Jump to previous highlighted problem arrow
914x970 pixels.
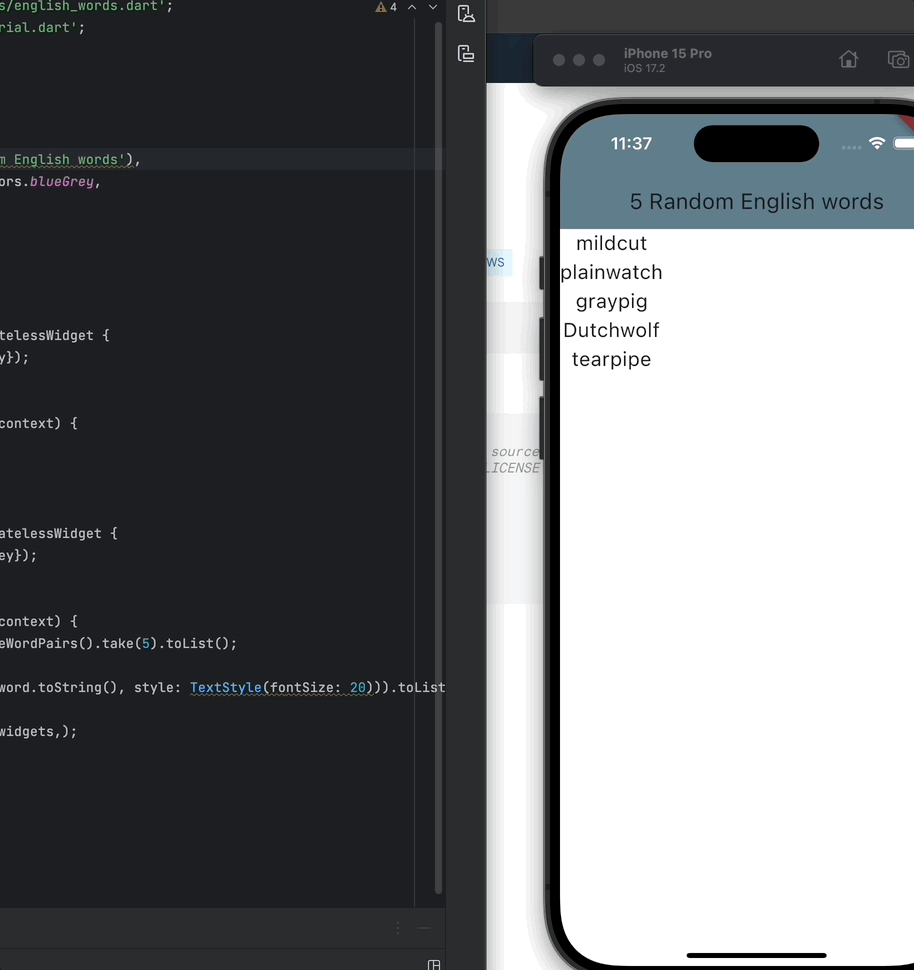point(412,7)
